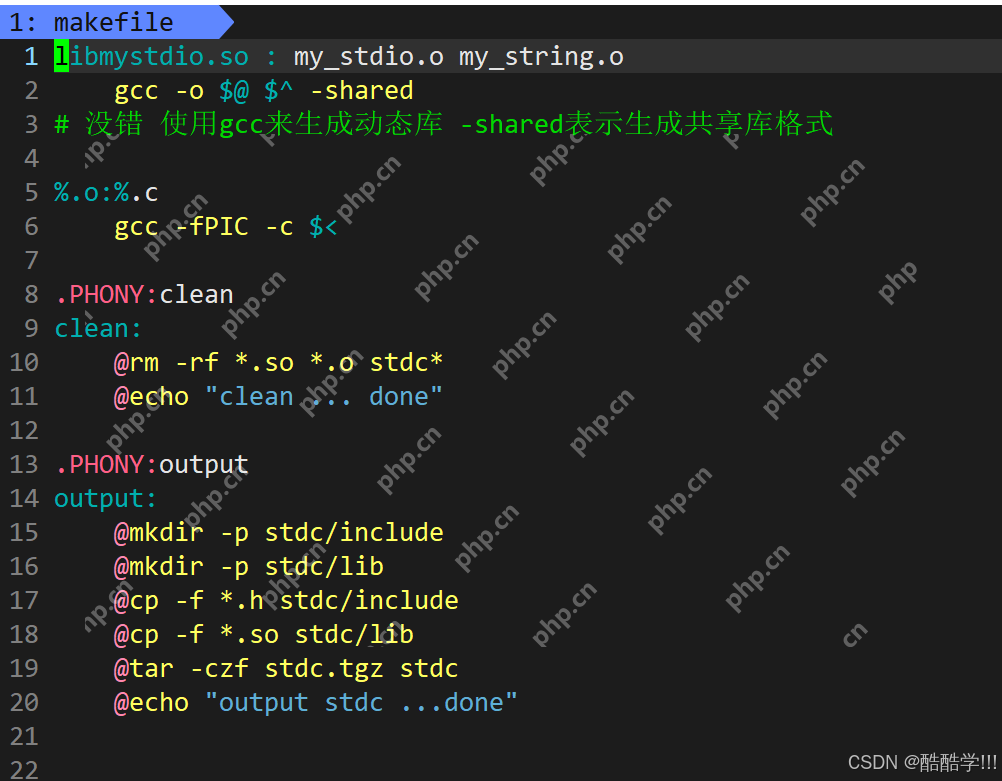Image resolution: width=1002 pixels, height=781 pixels.
Task: Click .PHONY:output on line 13
Action: (x=152, y=465)
